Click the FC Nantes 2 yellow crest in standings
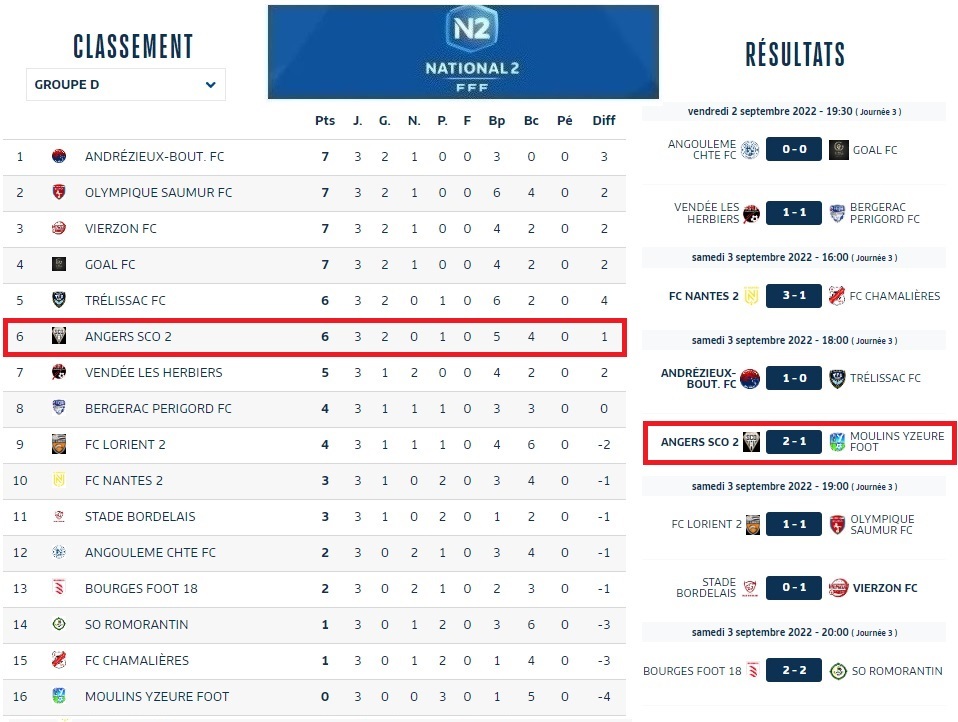958x722 pixels. tap(59, 481)
